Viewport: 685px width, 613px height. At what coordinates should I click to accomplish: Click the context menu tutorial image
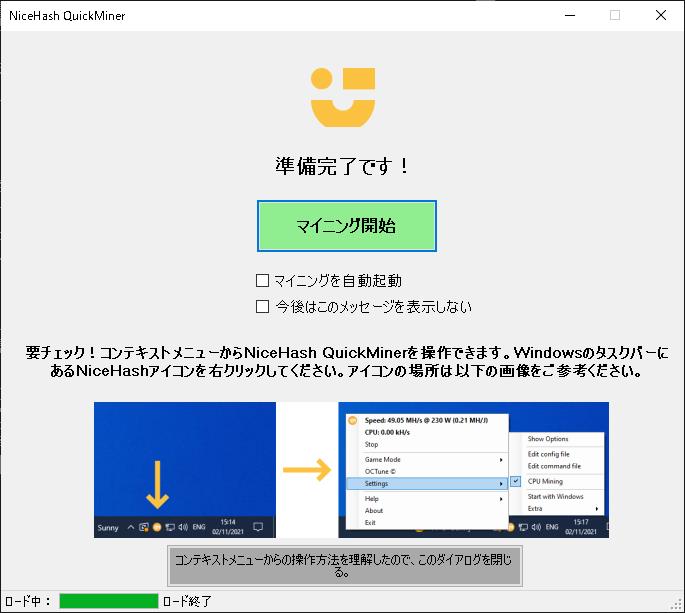point(351,470)
